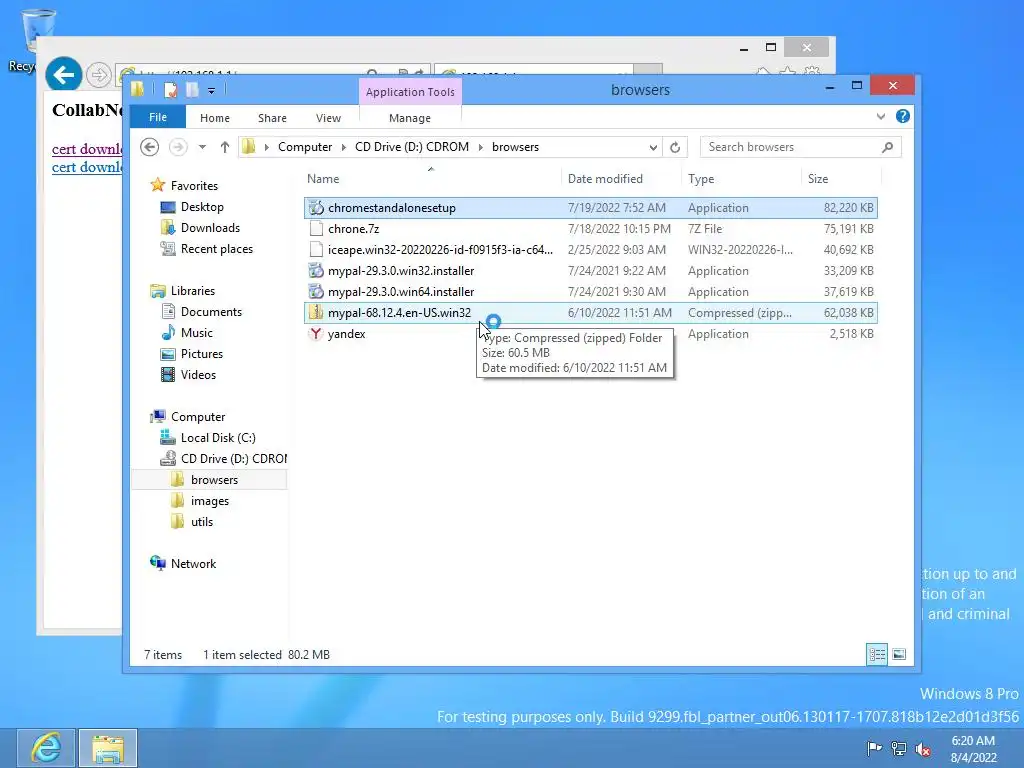This screenshot has height=768, width=1024.
Task: Click the Computer breadcrumb segment
Action: click(x=305, y=147)
